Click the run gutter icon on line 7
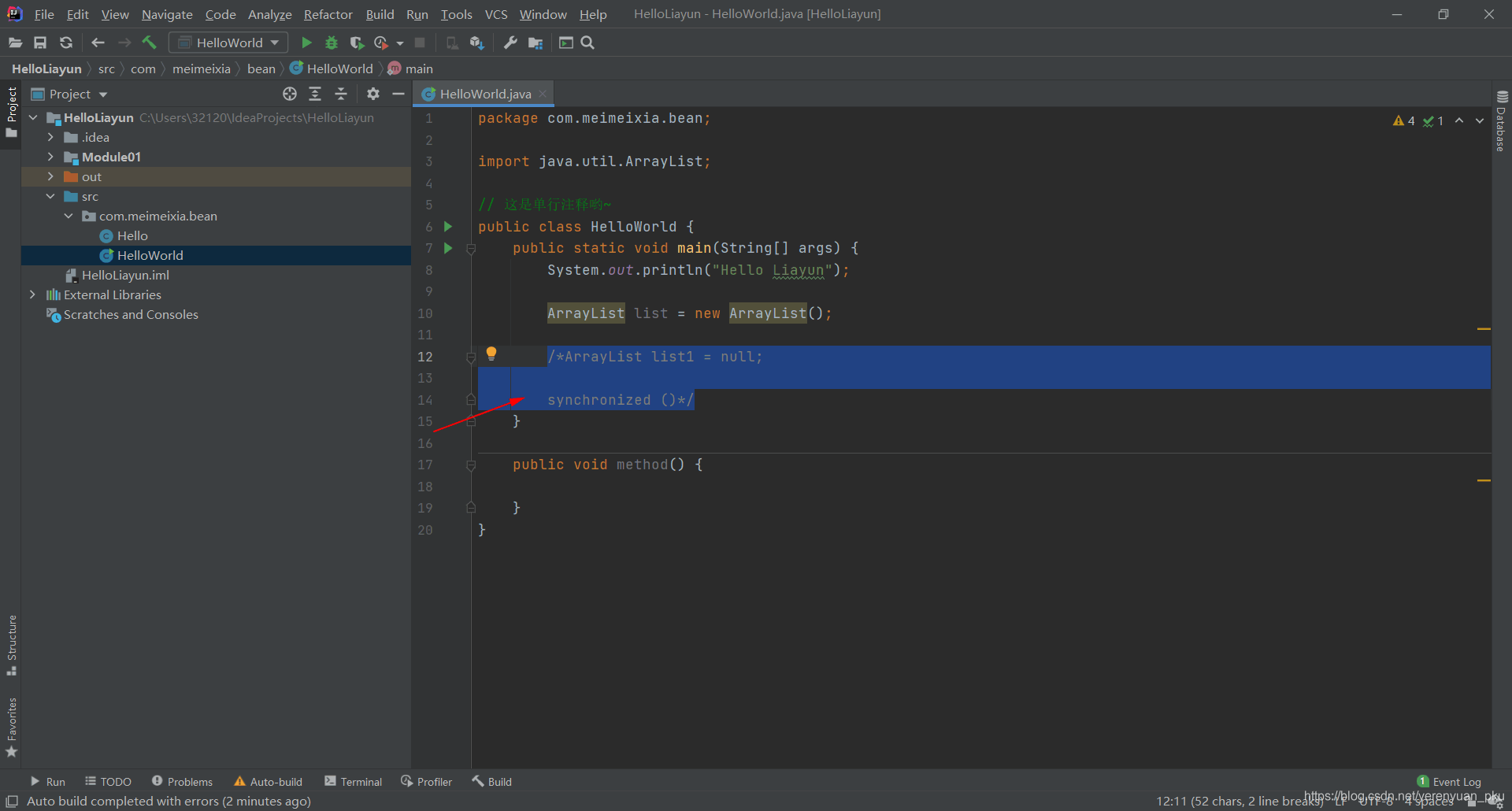The width and height of the screenshot is (1512, 811). tap(448, 248)
